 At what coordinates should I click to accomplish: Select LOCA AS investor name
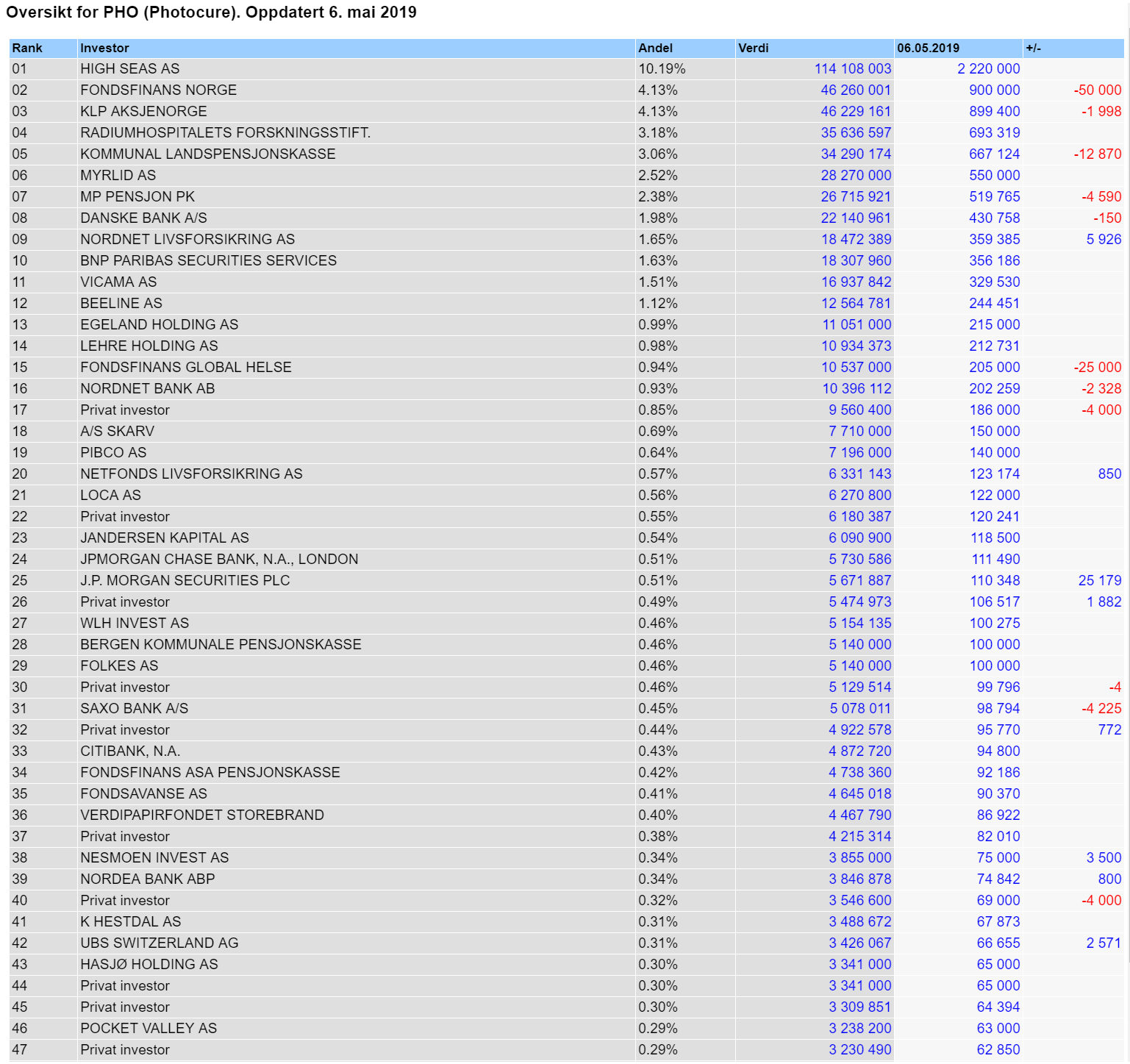[110, 495]
